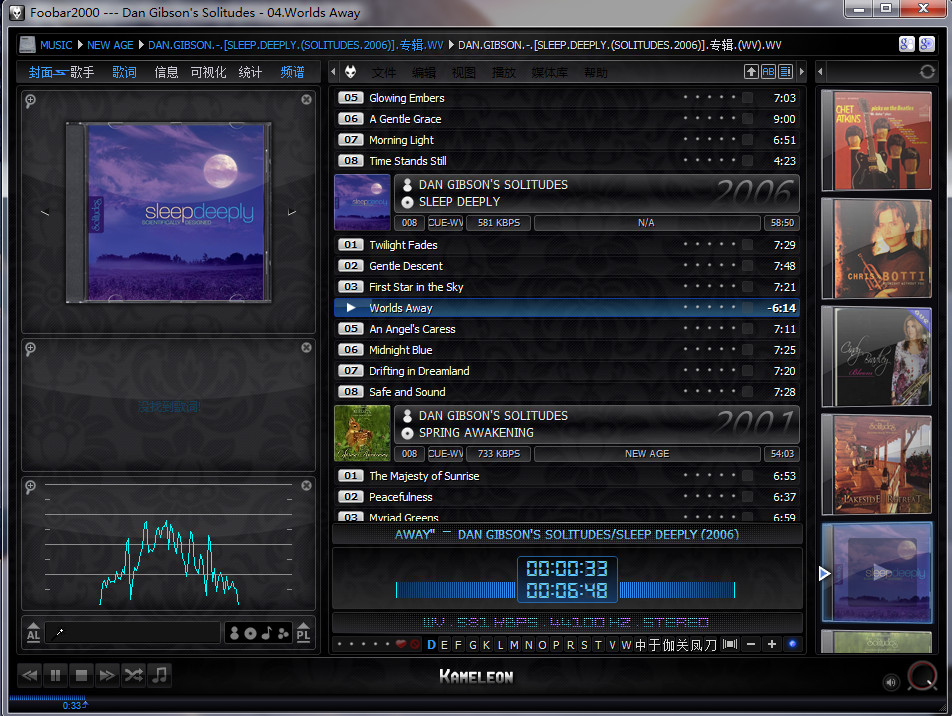Stop playback with the stop button
The width and height of the screenshot is (952, 716).
(x=81, y=675)
